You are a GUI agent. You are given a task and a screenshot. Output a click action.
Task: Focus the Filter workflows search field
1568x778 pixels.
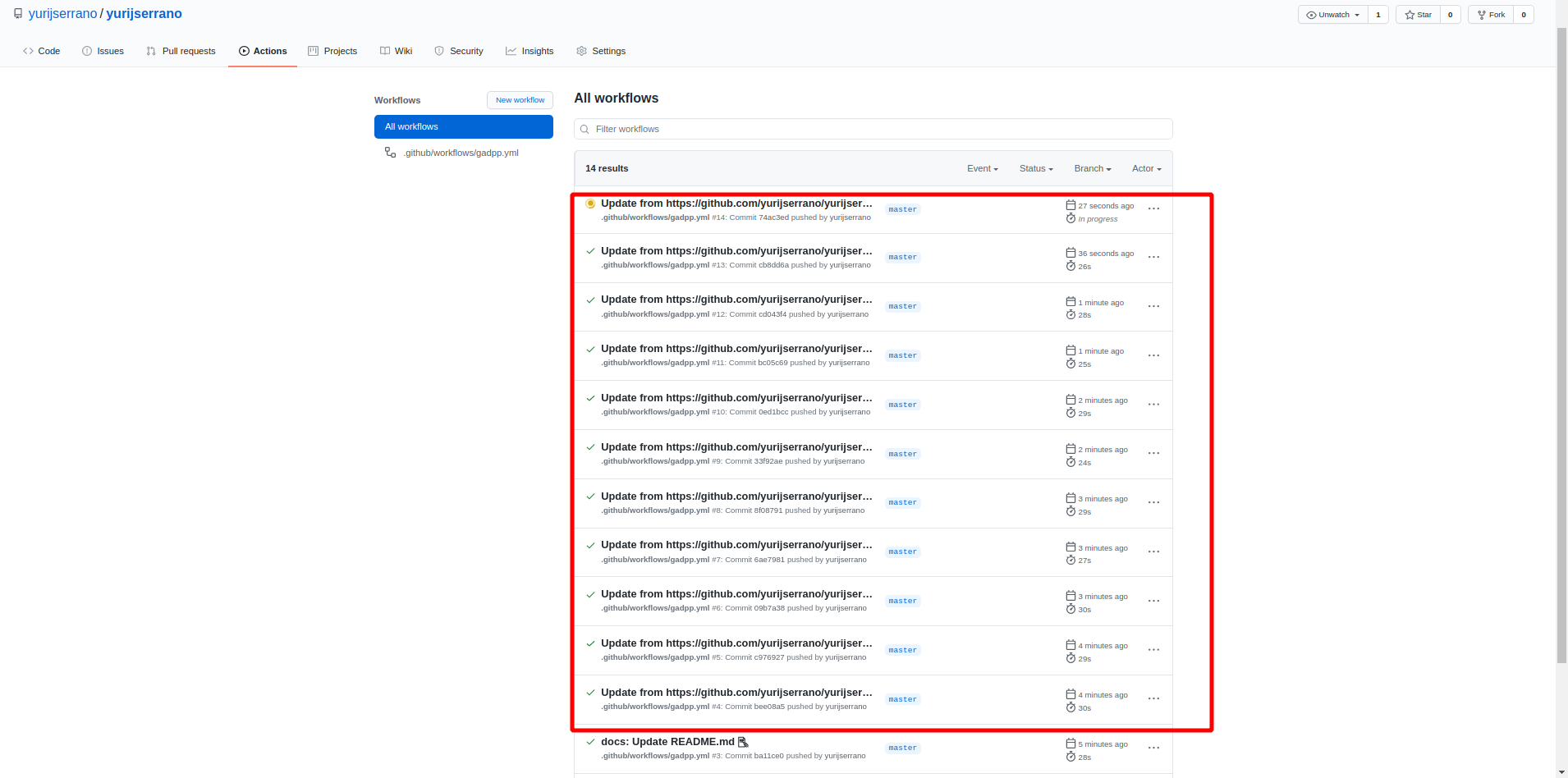873,130
